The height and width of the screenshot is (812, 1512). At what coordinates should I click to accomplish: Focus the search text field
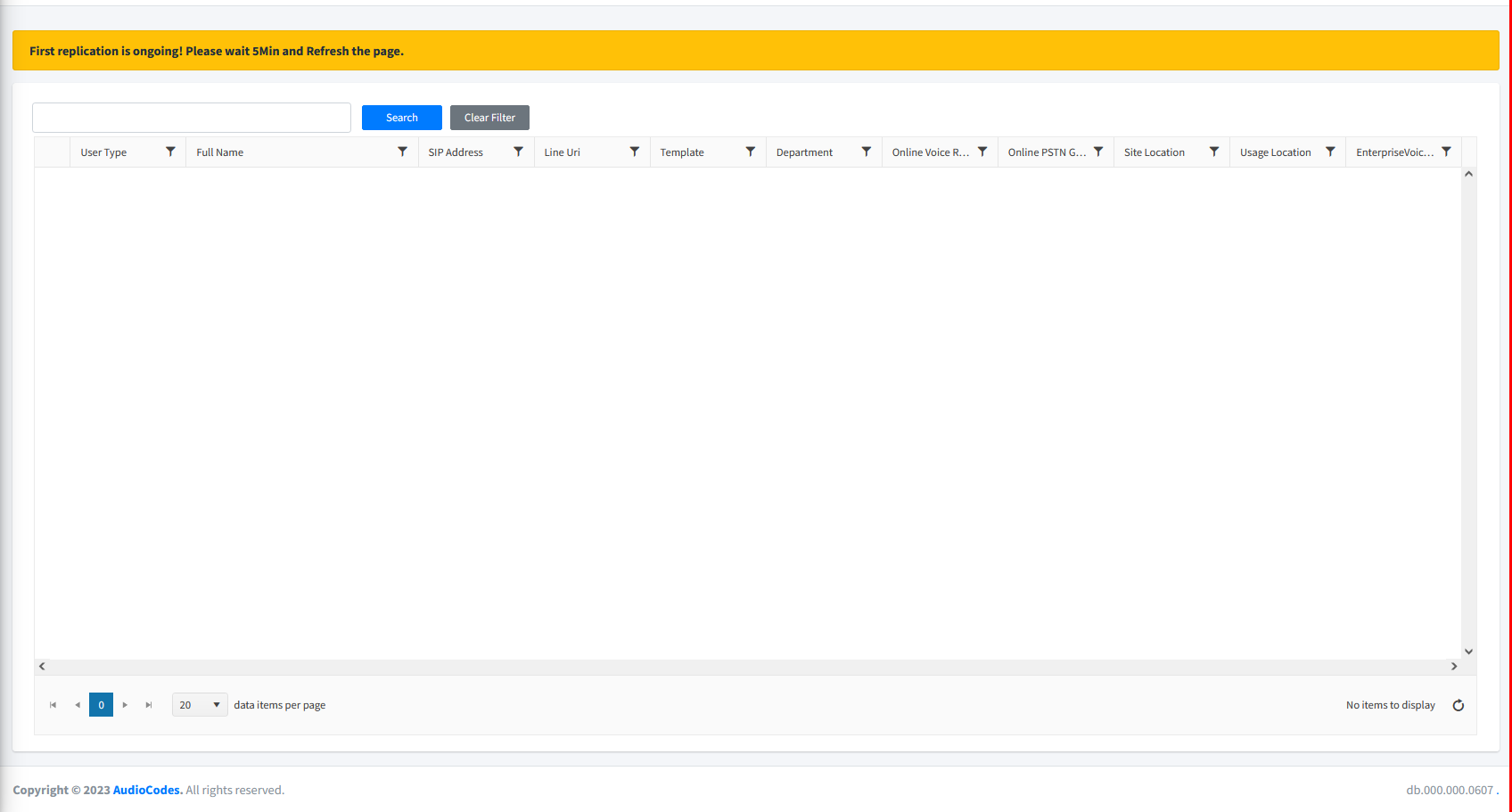click(192, 118)
